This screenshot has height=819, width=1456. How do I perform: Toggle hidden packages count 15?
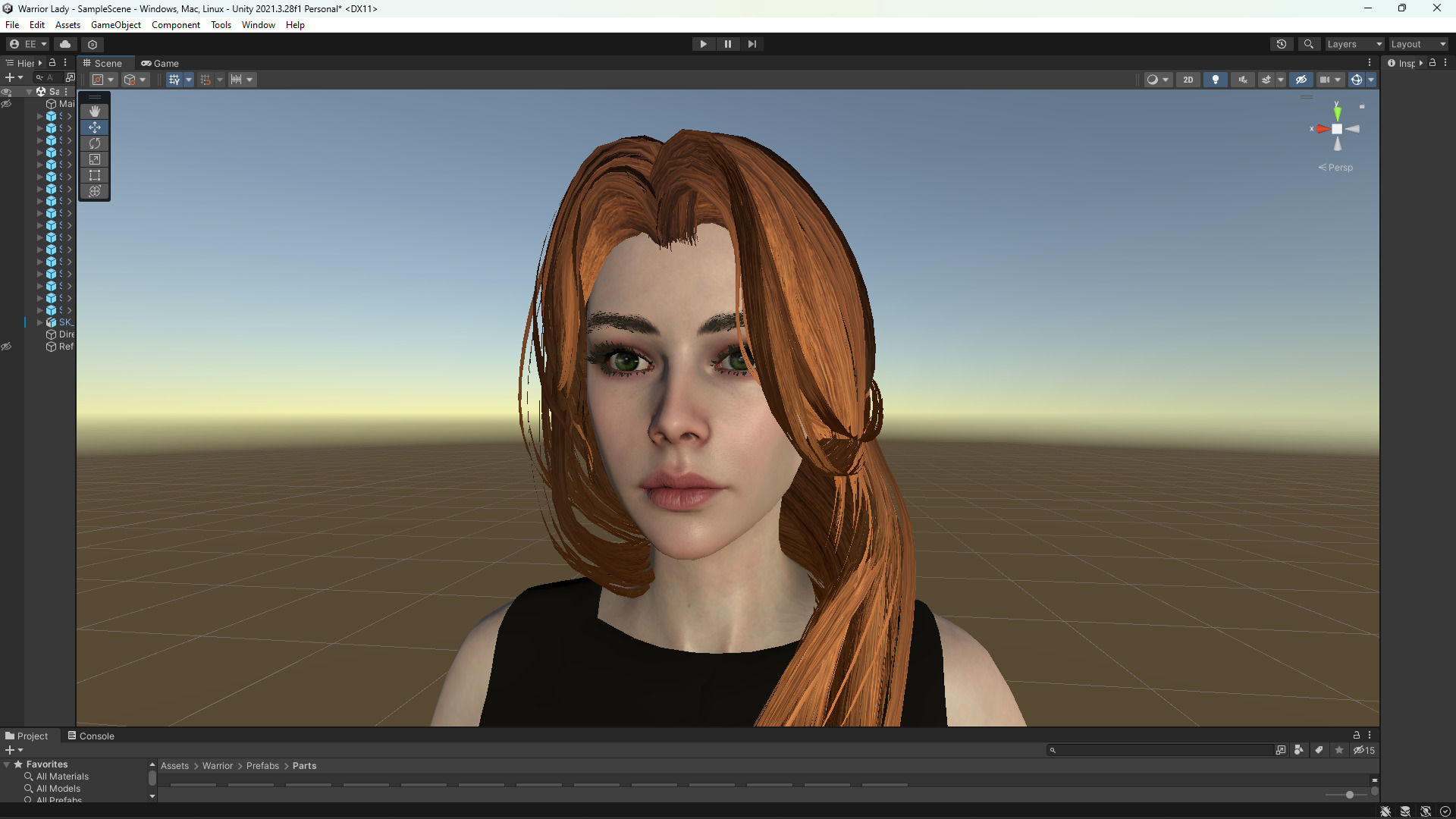1365,750
